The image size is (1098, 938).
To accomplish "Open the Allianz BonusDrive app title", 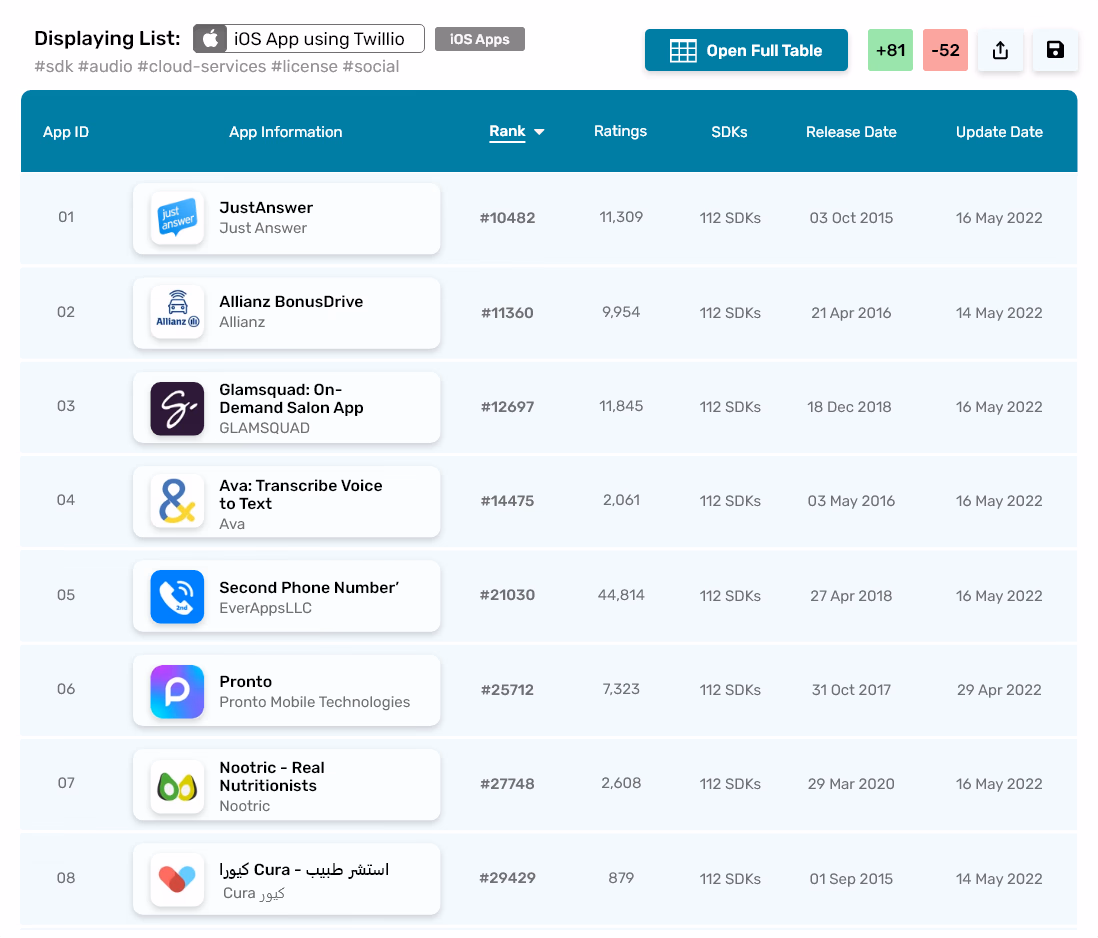I will 291,302.
